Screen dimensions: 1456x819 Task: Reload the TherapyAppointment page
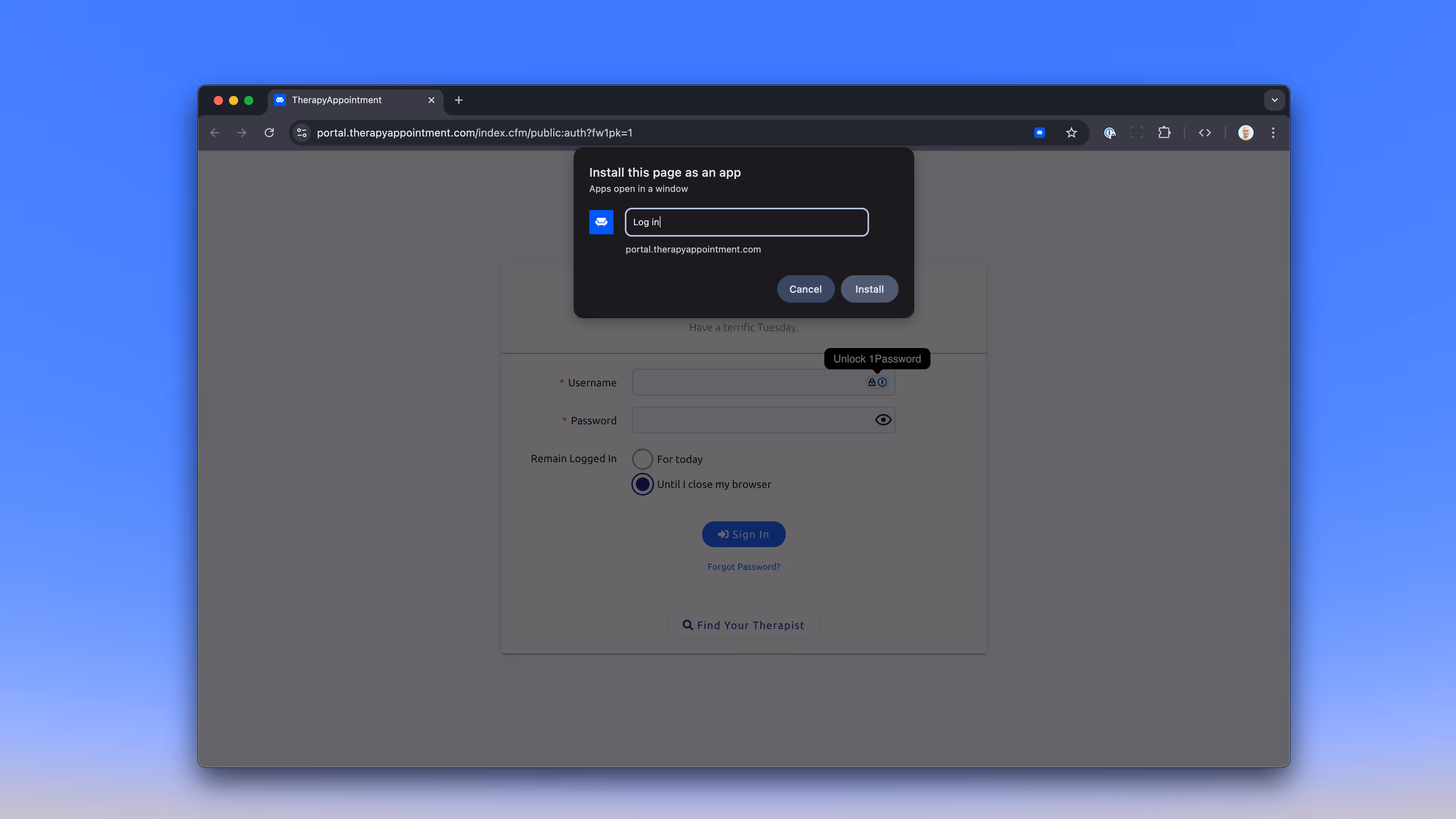(270, 133)
